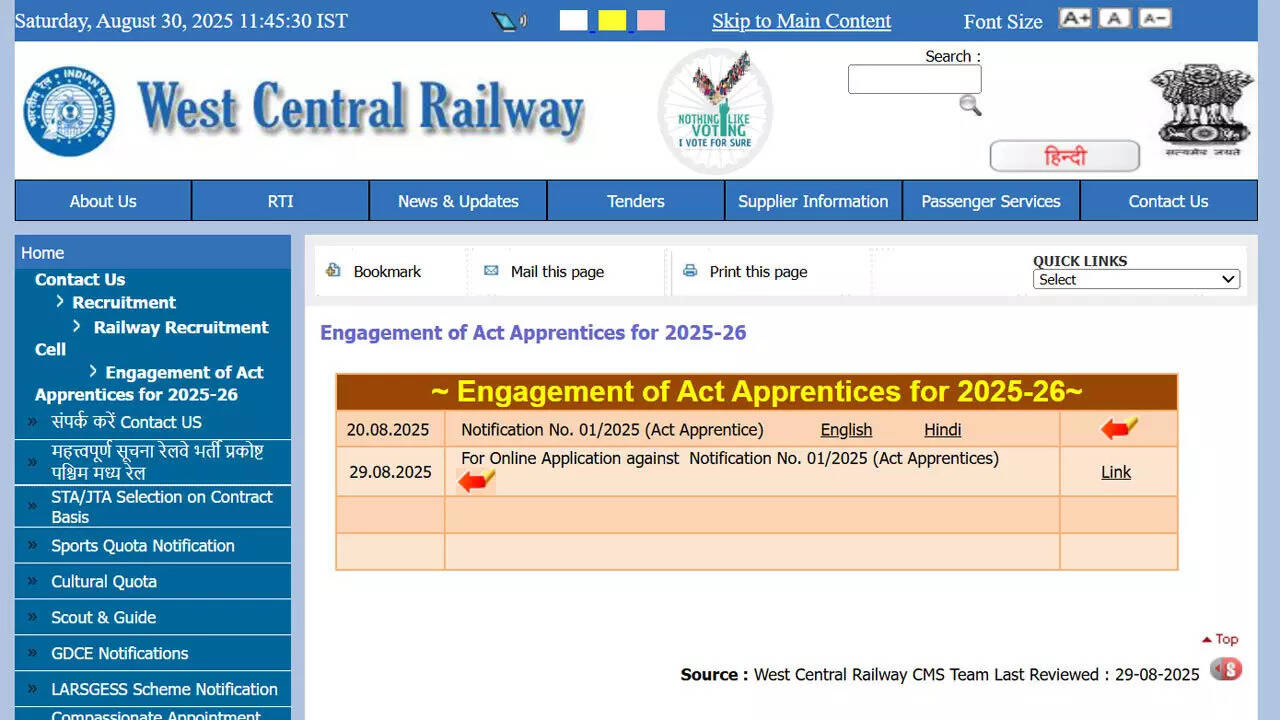
Task: Click the Bookmark icon
Action: [334, 271]
